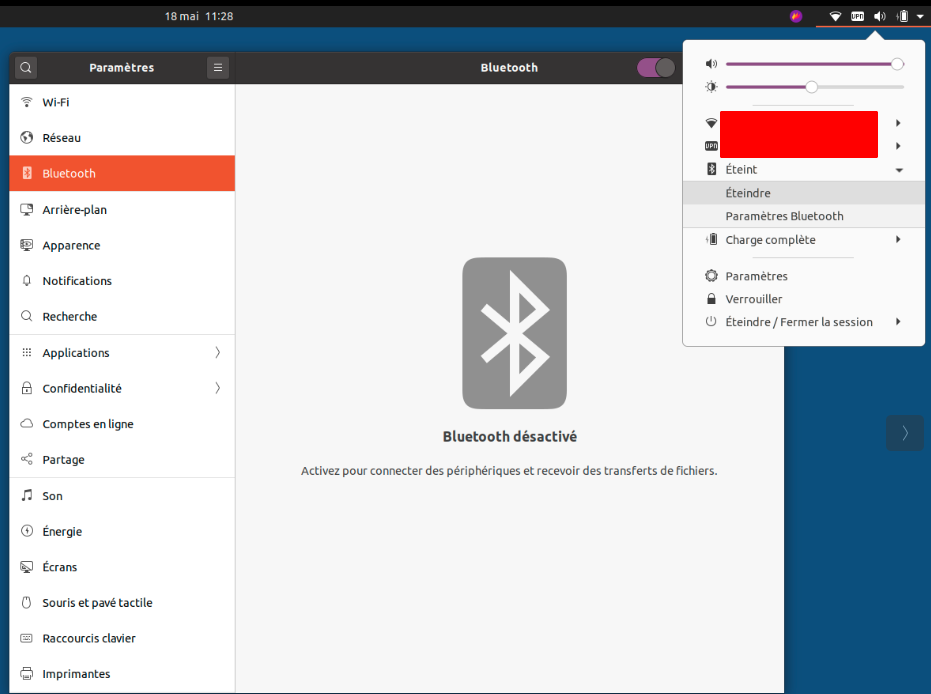Open Confidentialité chevron in sidebar

(218, 388)
